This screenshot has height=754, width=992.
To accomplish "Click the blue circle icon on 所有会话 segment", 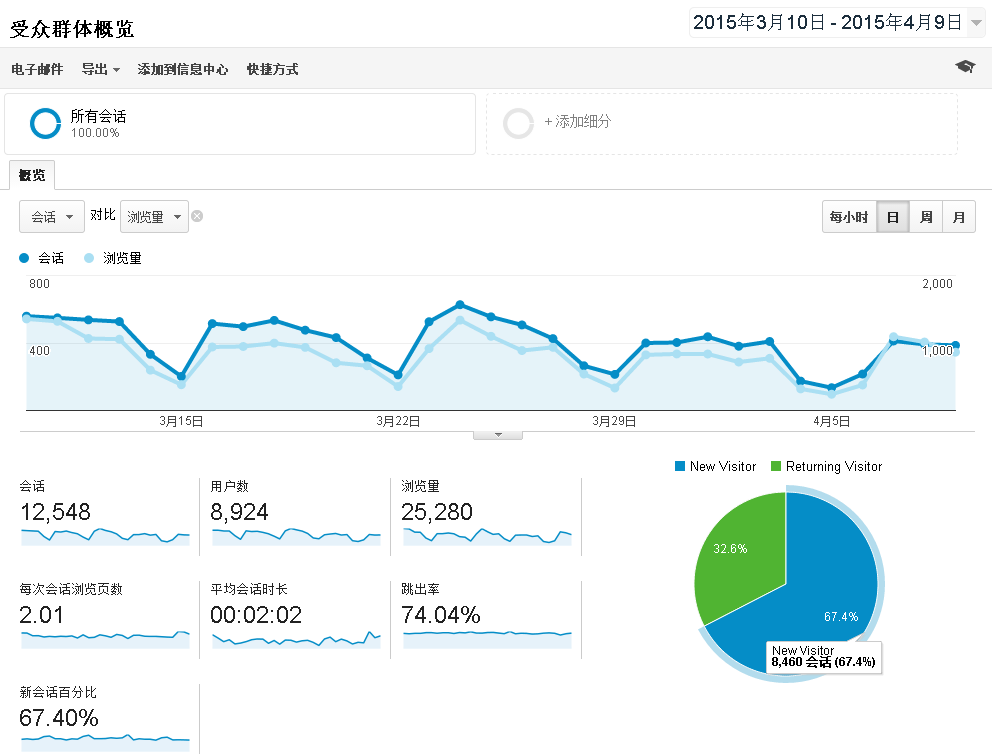I will pos(44,123).
